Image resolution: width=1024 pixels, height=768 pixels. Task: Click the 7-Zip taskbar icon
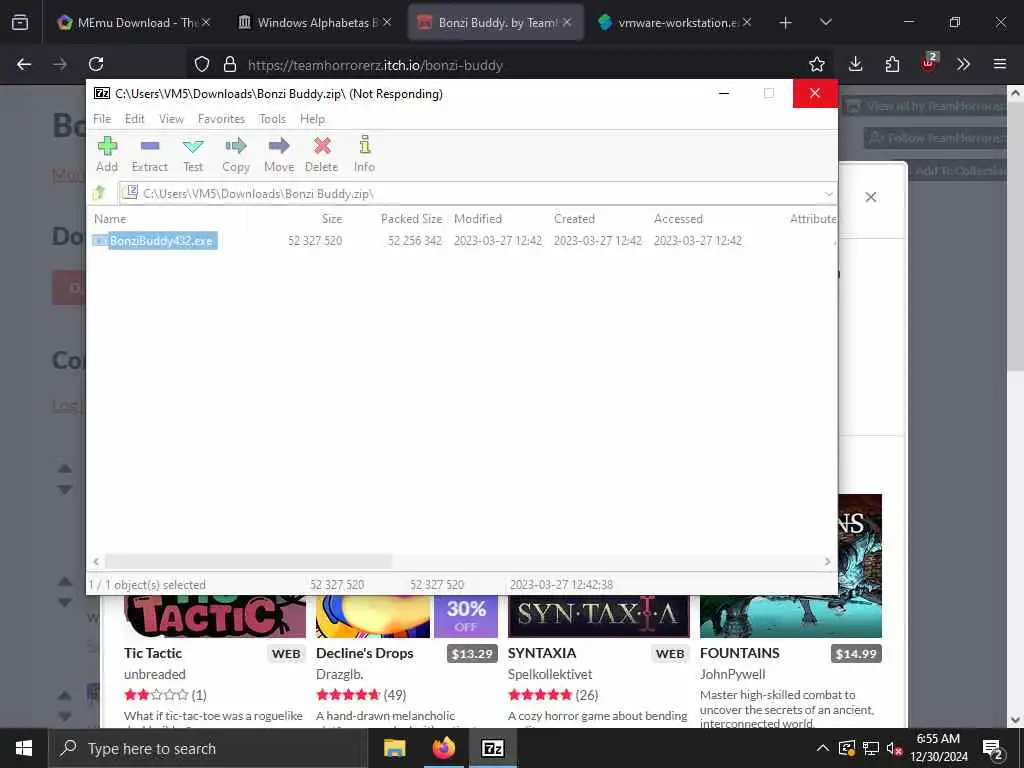tap(493, 748)
